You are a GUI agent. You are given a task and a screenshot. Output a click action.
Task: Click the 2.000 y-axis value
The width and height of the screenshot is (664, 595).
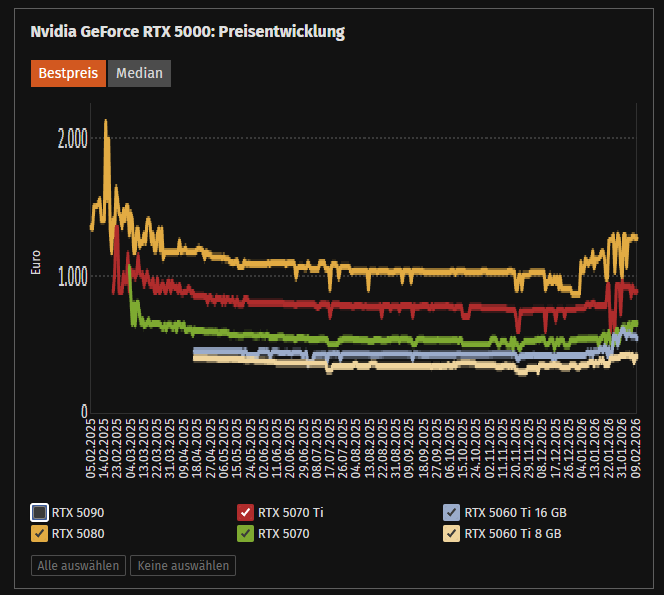click(x=72, y=138)
